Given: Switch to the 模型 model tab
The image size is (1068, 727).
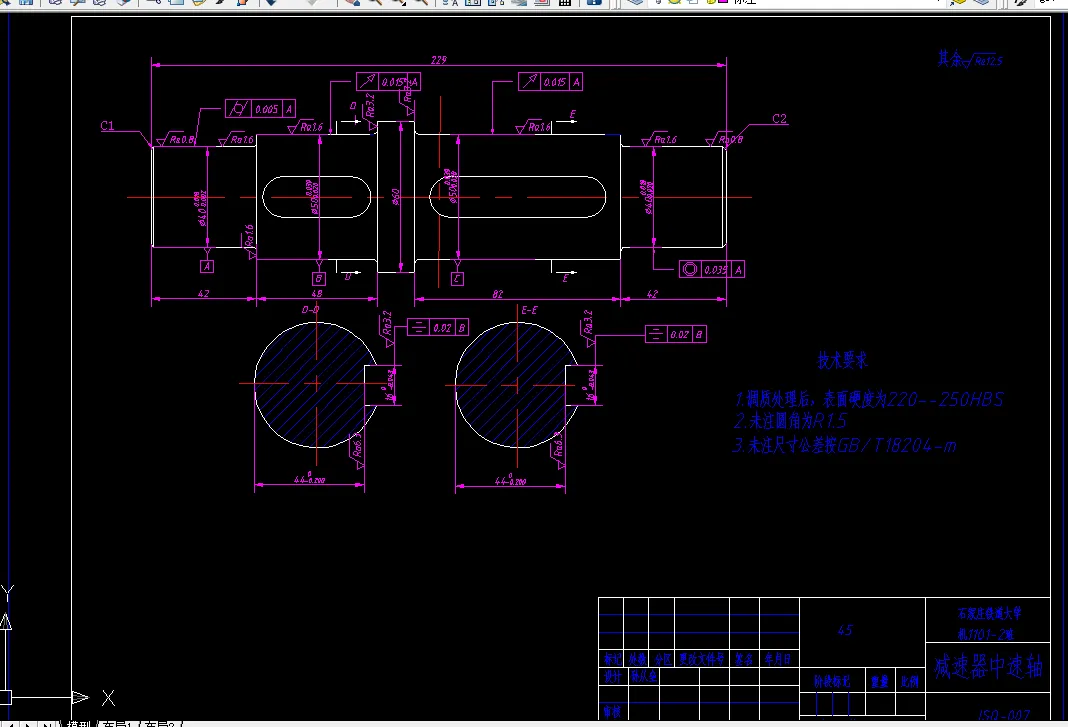Looking at the screenshot, I should [78, 724].
